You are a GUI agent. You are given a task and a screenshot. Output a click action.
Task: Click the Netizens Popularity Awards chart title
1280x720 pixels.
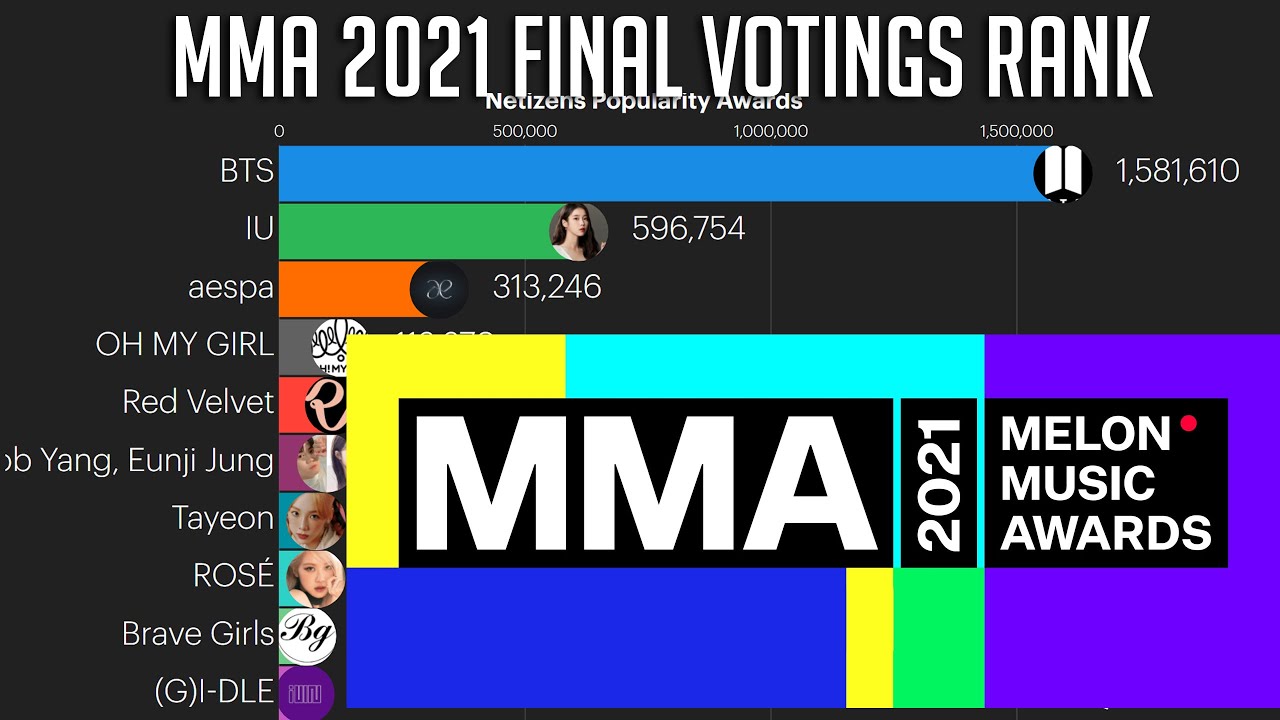tap(644, 101)
